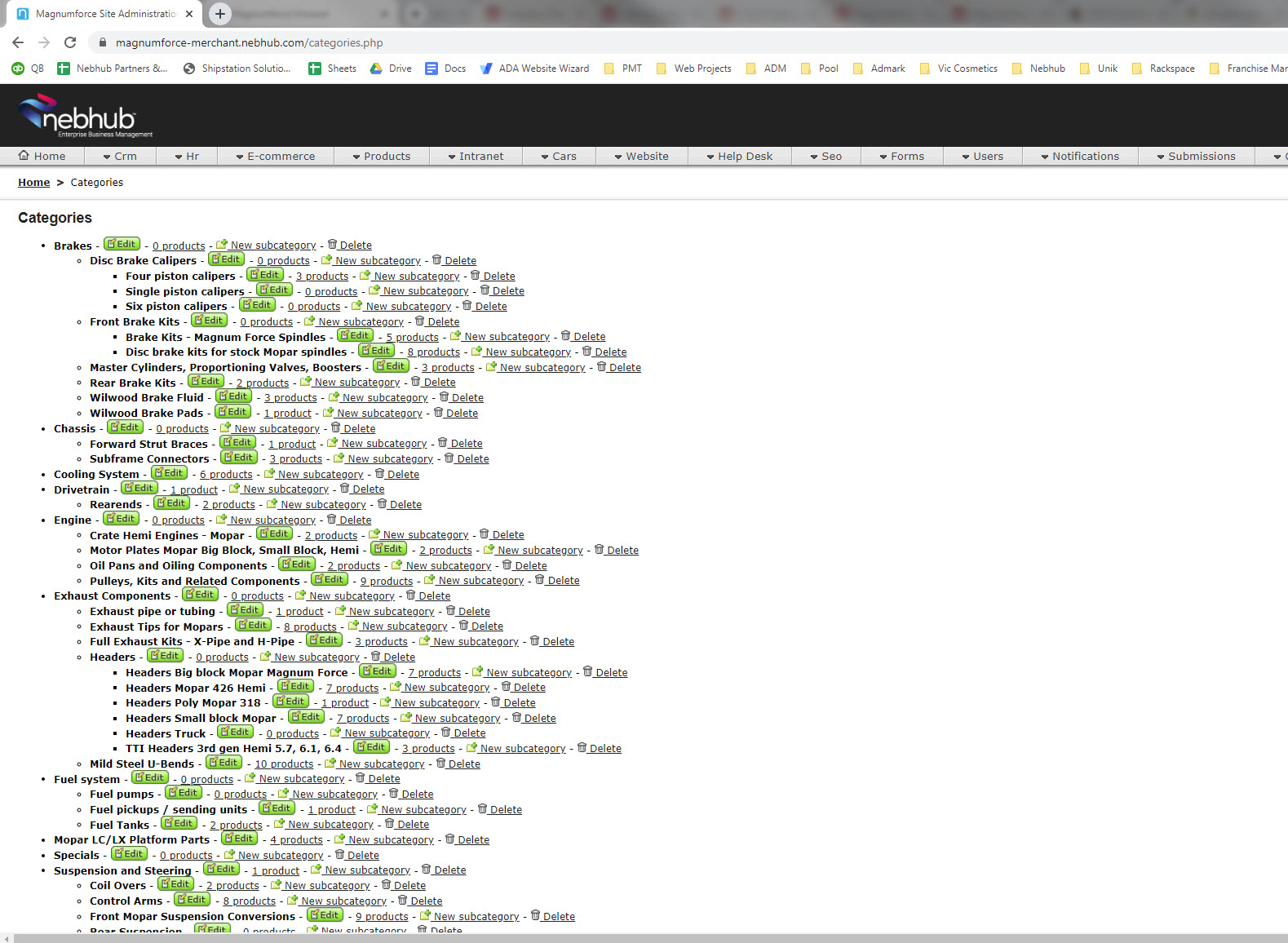1288x943 pixels.
Task: Click site info lock icon in address bar
Action: point(102,42)
